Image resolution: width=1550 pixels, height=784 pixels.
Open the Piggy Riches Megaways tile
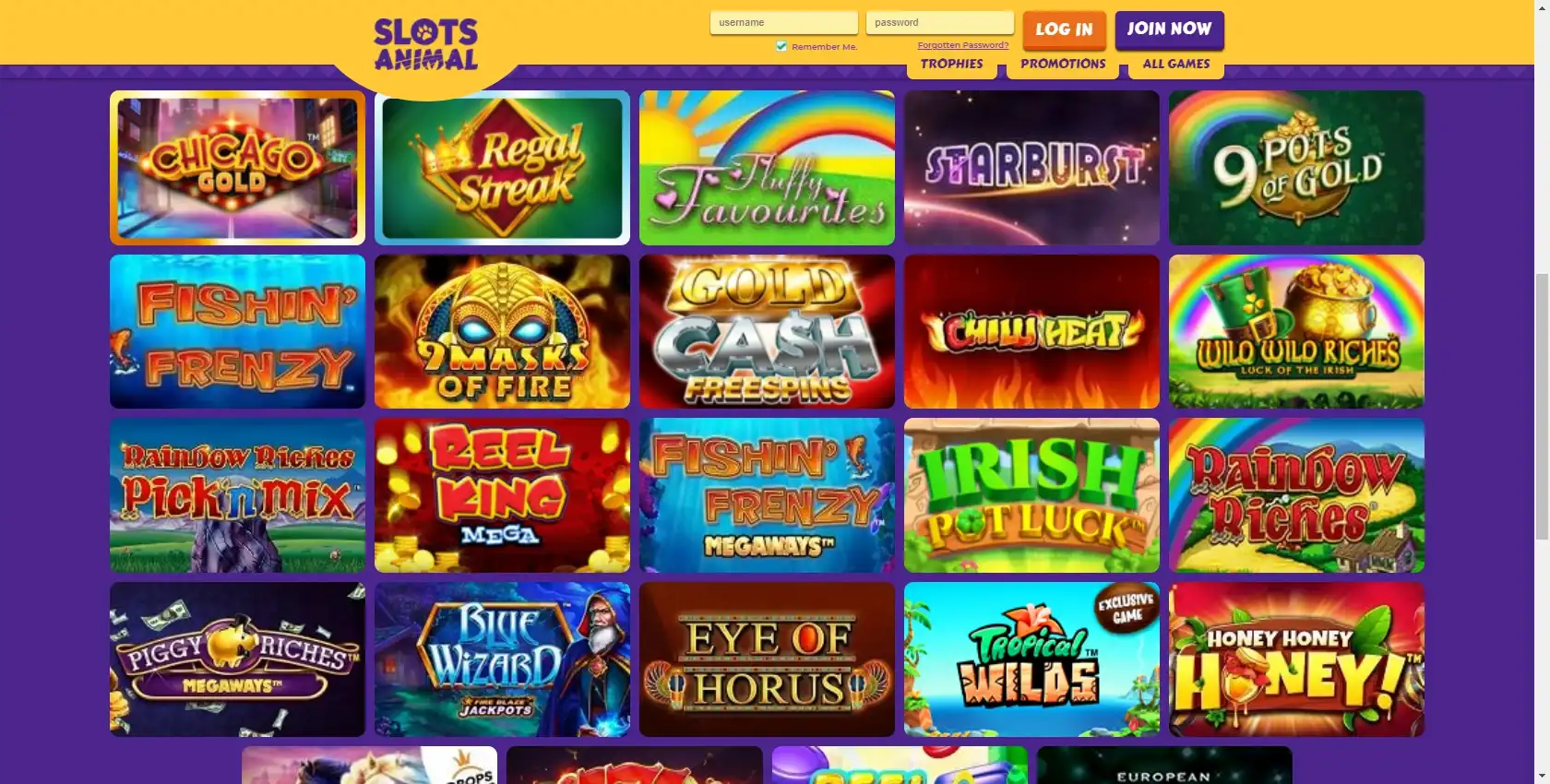pos(237,659)
